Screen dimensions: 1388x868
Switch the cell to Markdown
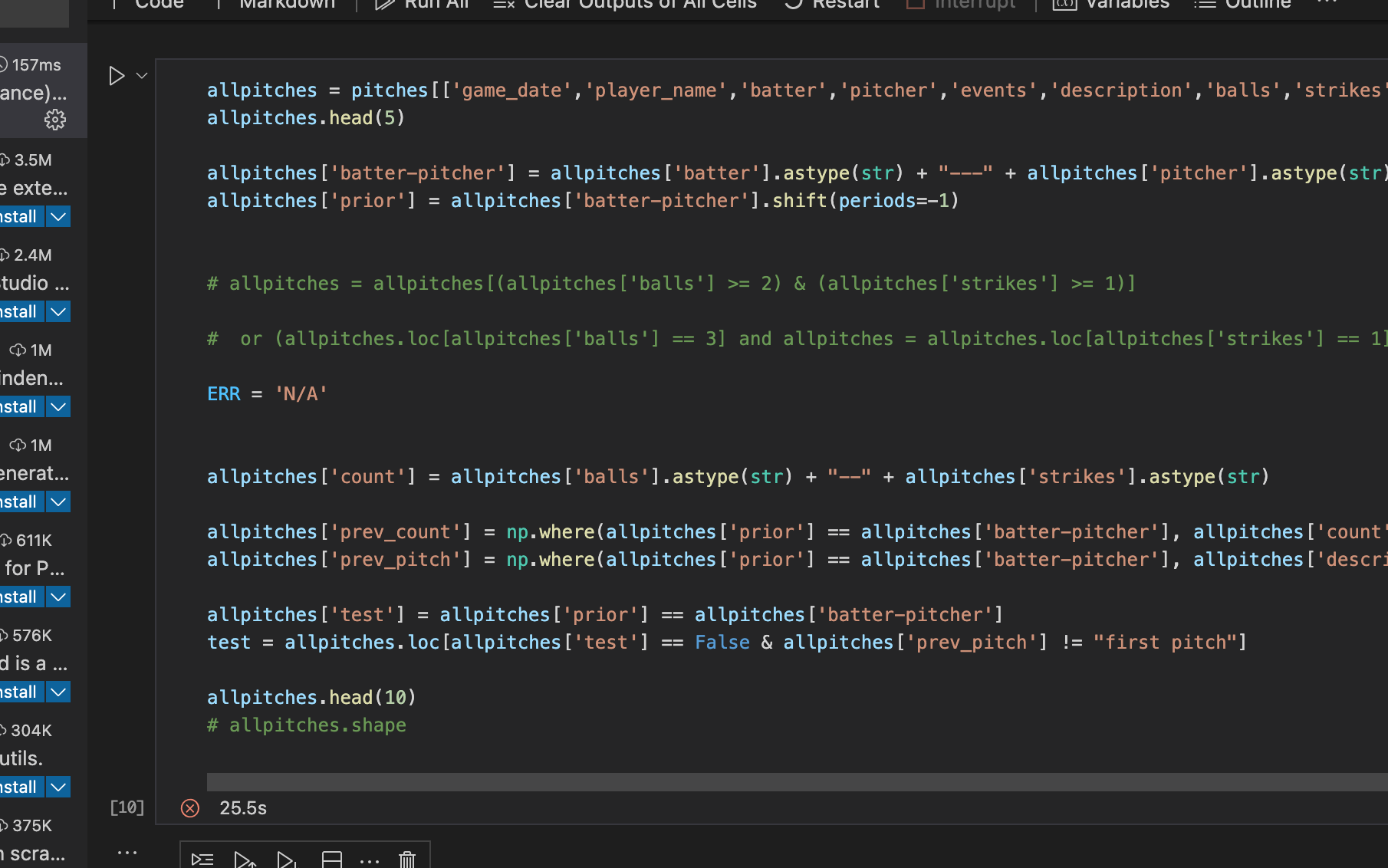[x=286, y=5]
